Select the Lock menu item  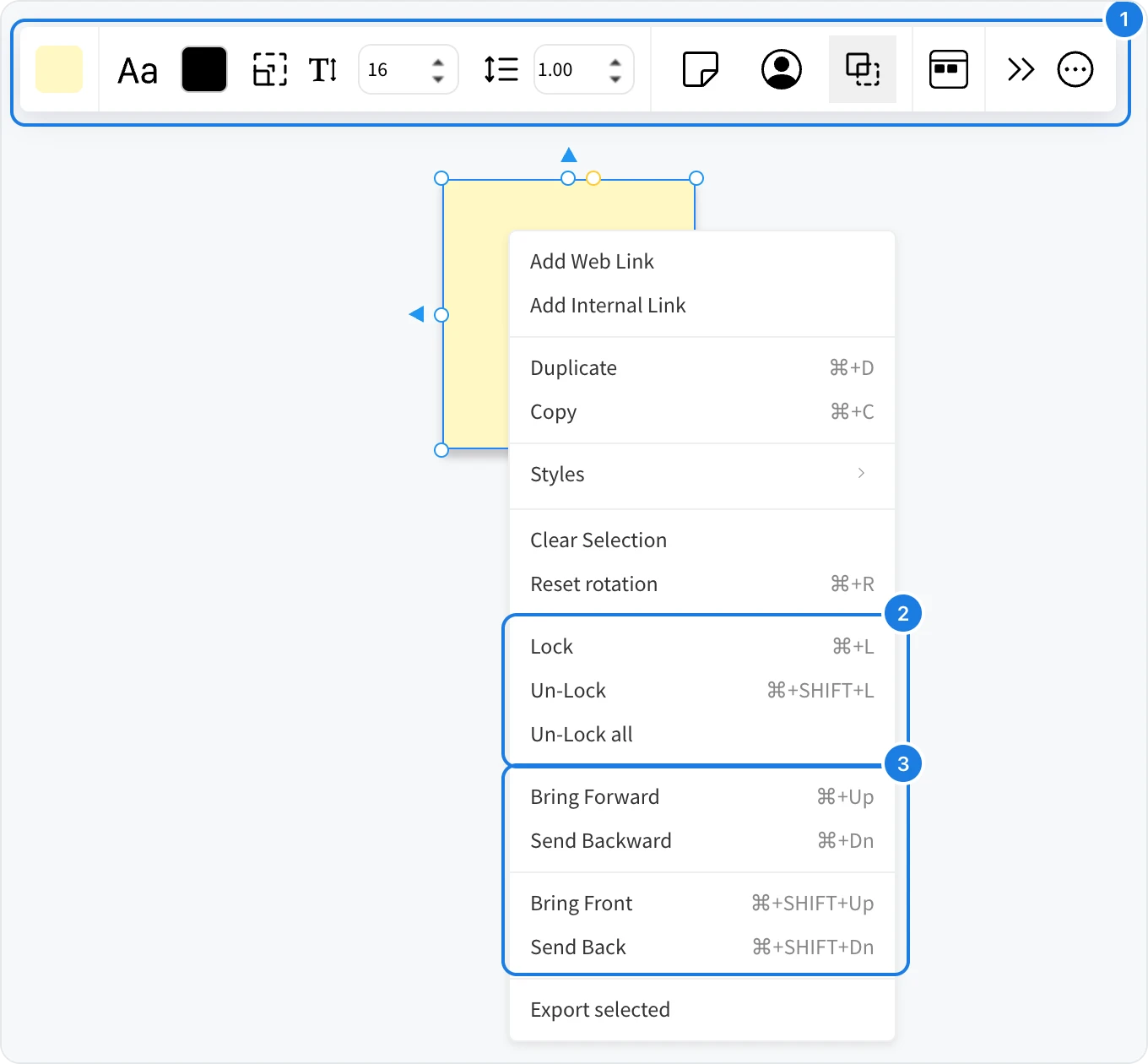coord(702,647)
